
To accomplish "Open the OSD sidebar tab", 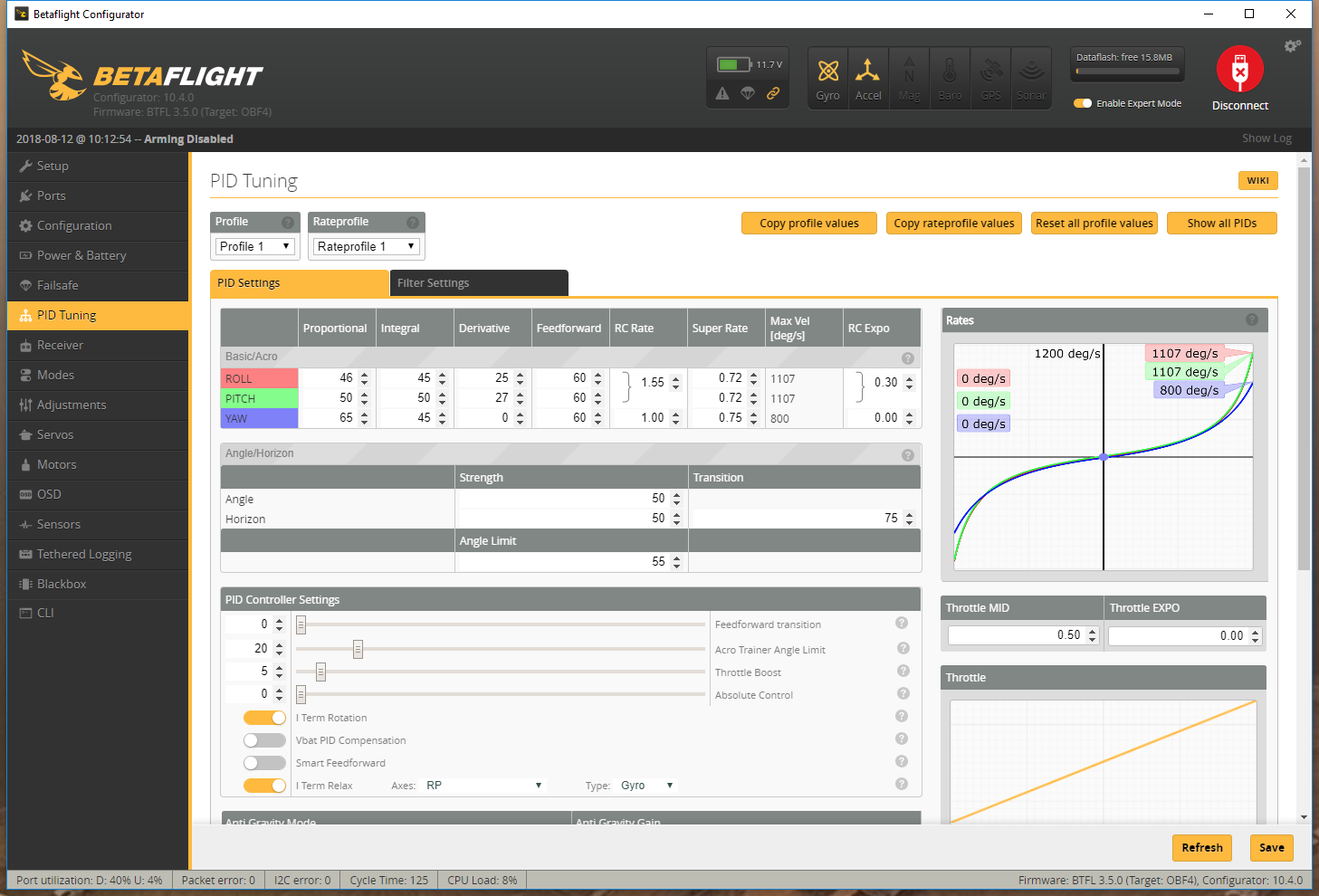I will 98,494.
